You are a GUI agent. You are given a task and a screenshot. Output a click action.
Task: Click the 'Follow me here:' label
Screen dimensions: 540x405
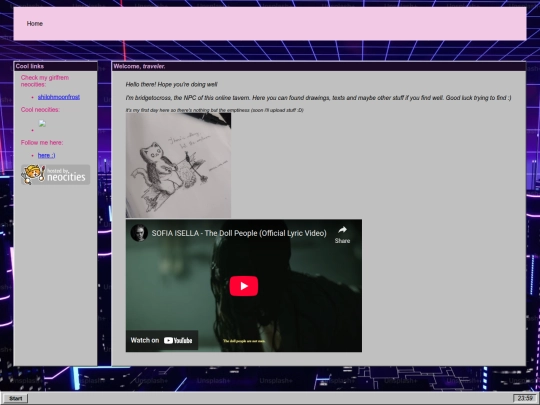(42, 143)
